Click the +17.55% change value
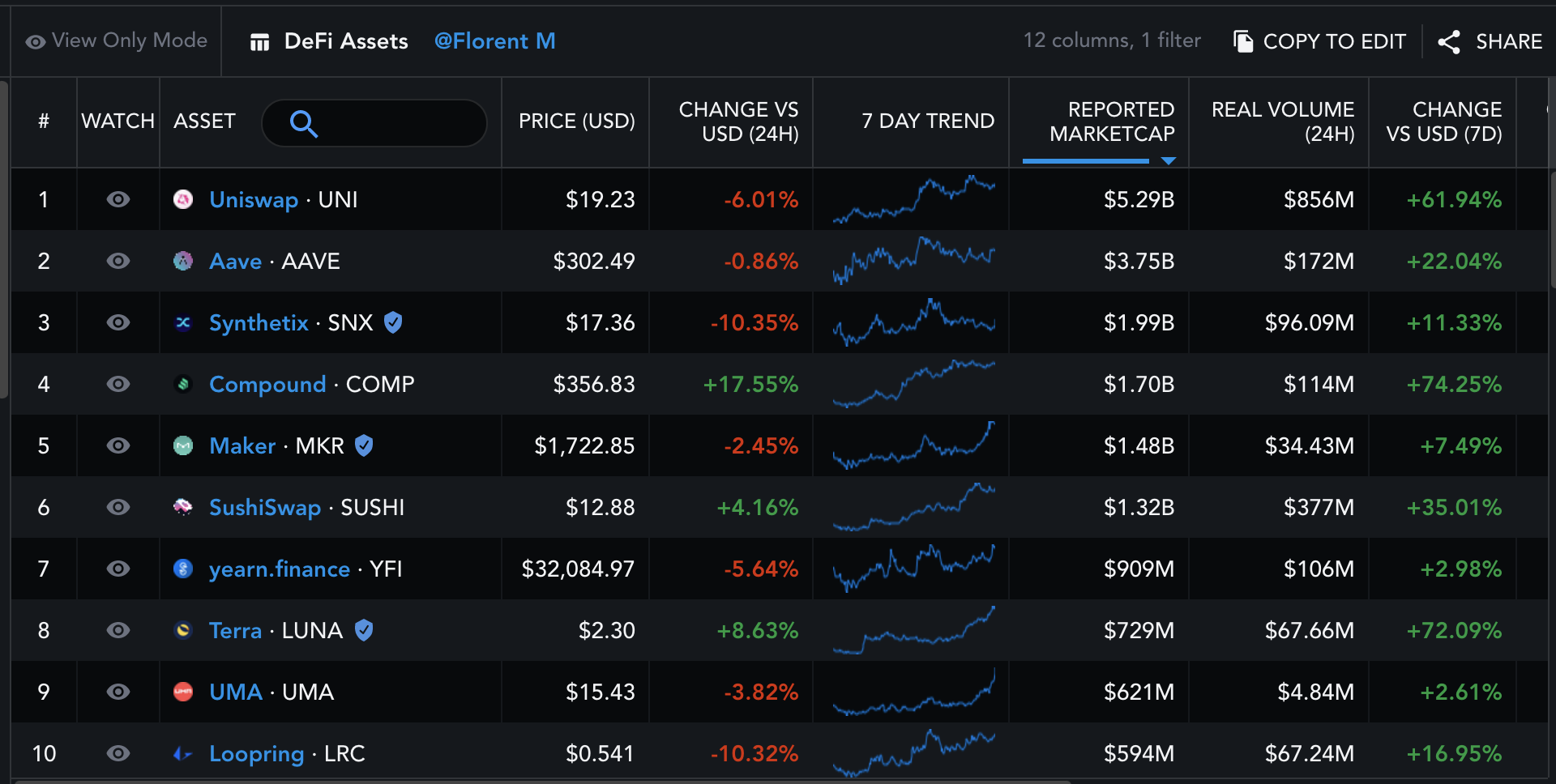The width and height of the screenshot is (1556, 784). [x=750, y=385]
